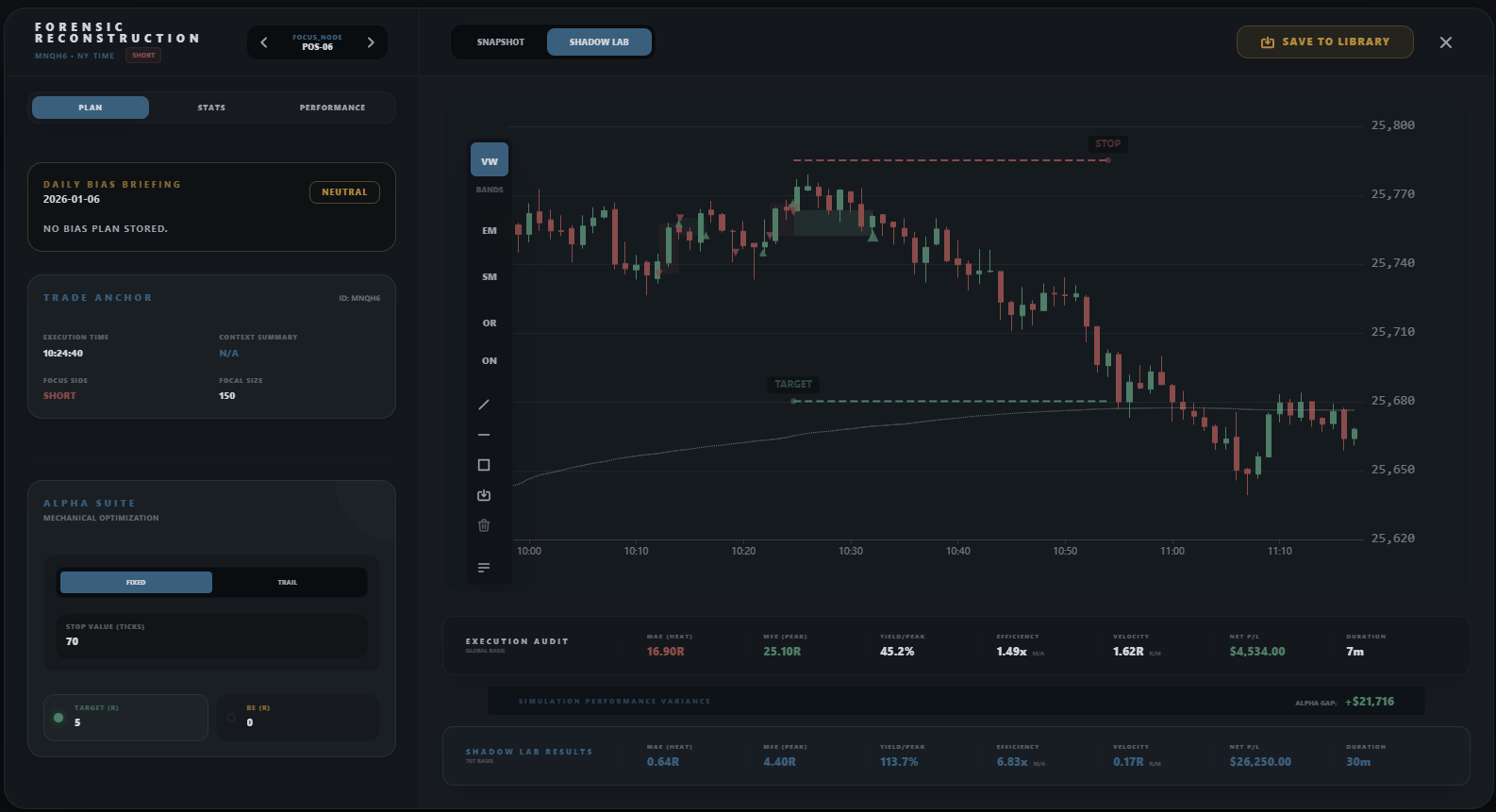Viewport: 1496px width, 812px height.
Task: Toggle the EM overlay on the chart
Action: tap(489, 230)
